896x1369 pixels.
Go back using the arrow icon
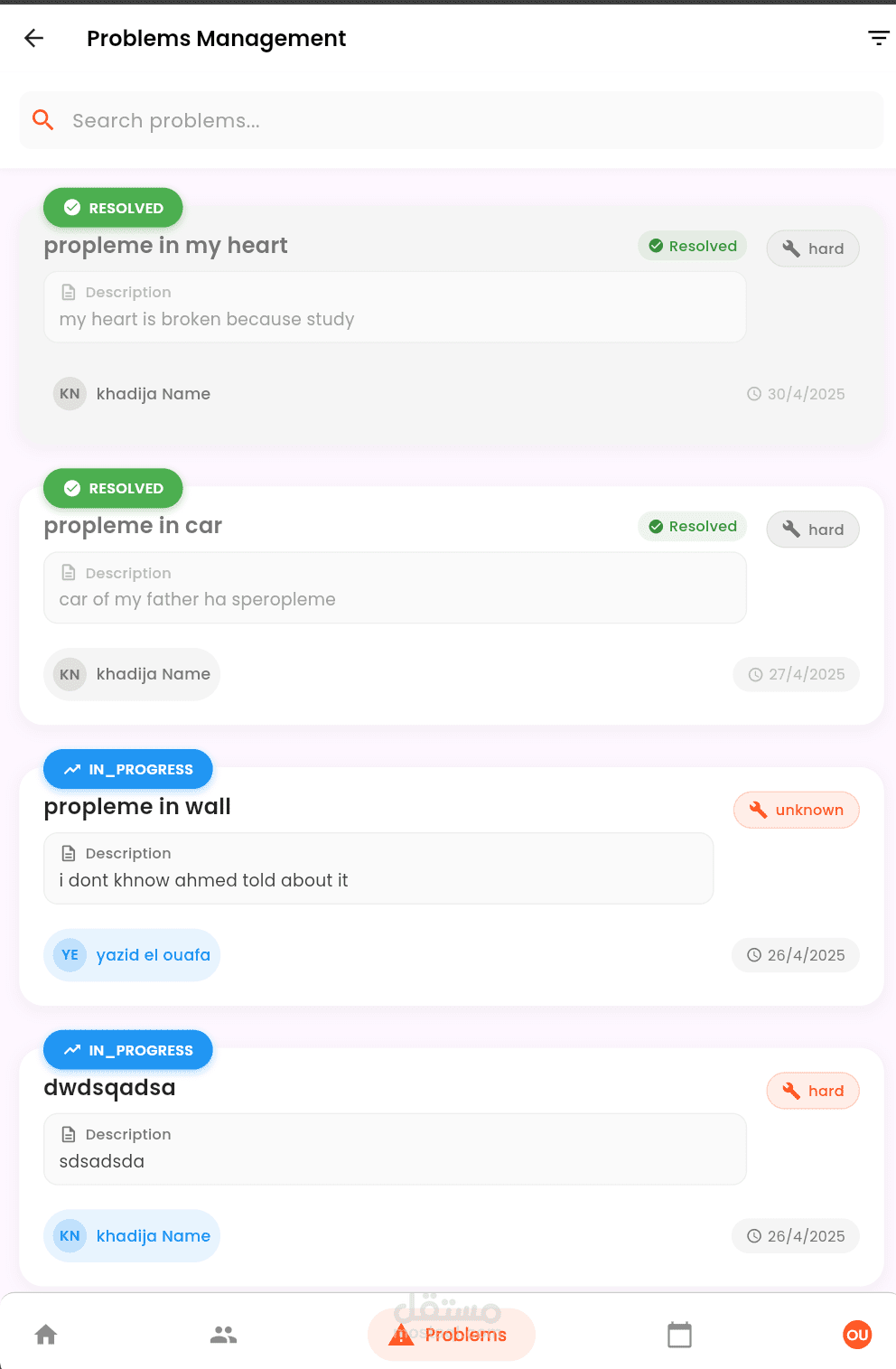(x=33, y=38)
